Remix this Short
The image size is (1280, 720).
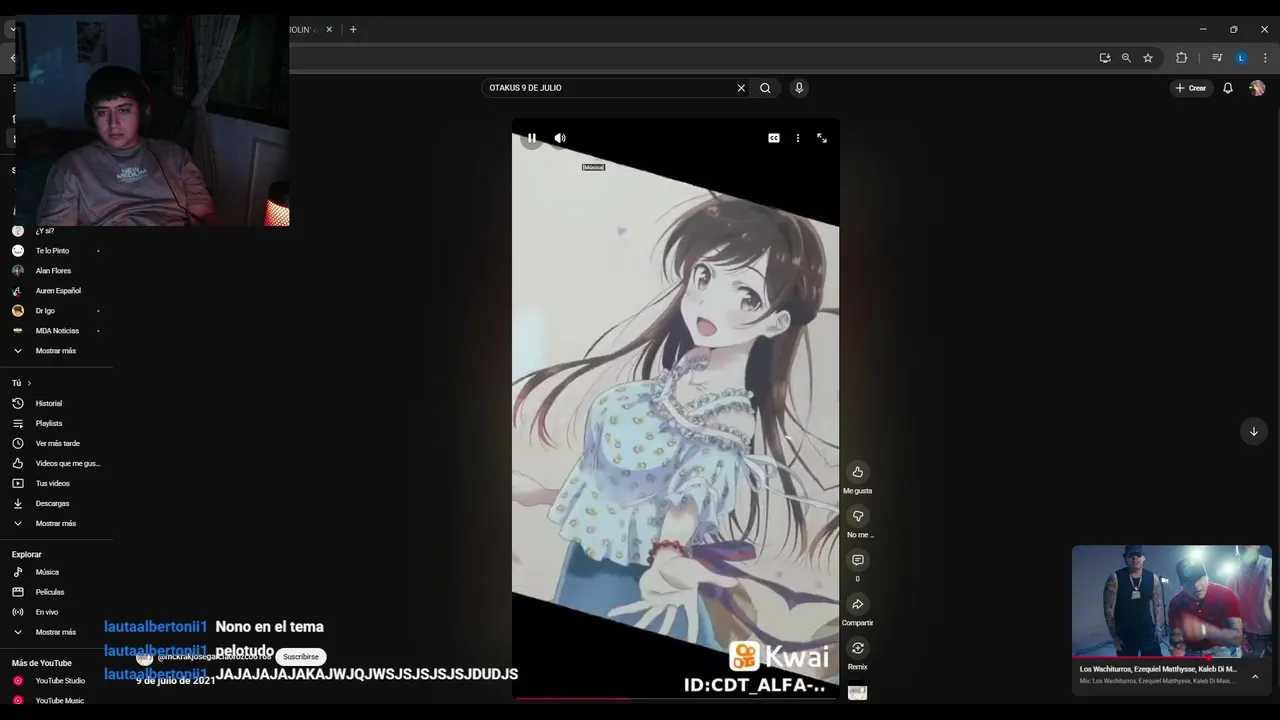(x=857, y=648)
